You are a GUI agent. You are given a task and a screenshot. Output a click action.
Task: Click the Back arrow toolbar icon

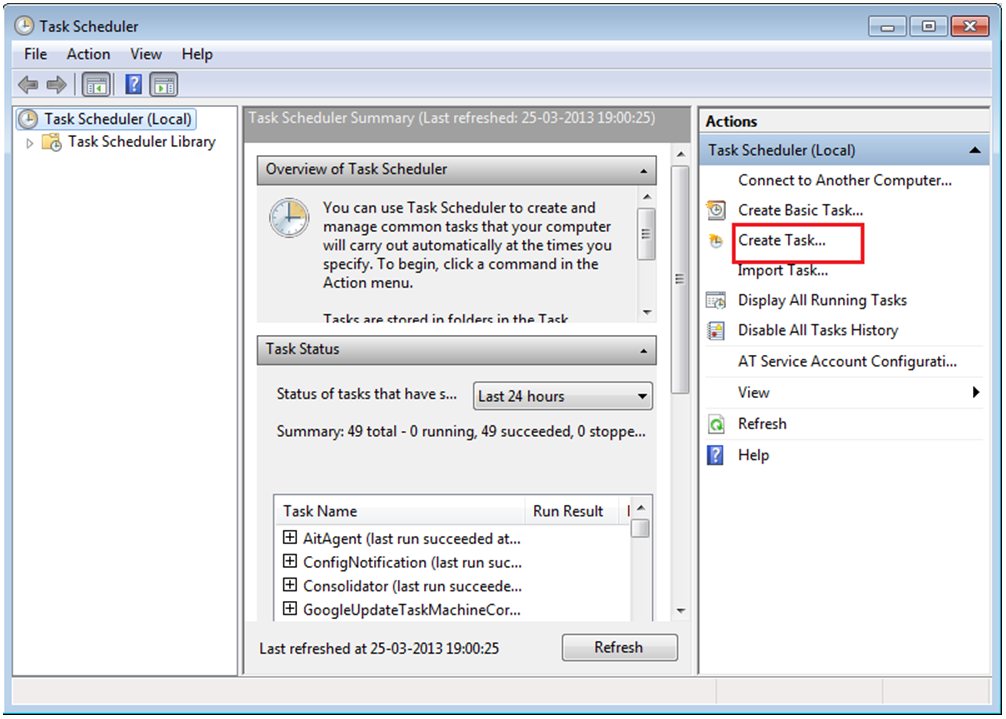[x=28, y=85]
